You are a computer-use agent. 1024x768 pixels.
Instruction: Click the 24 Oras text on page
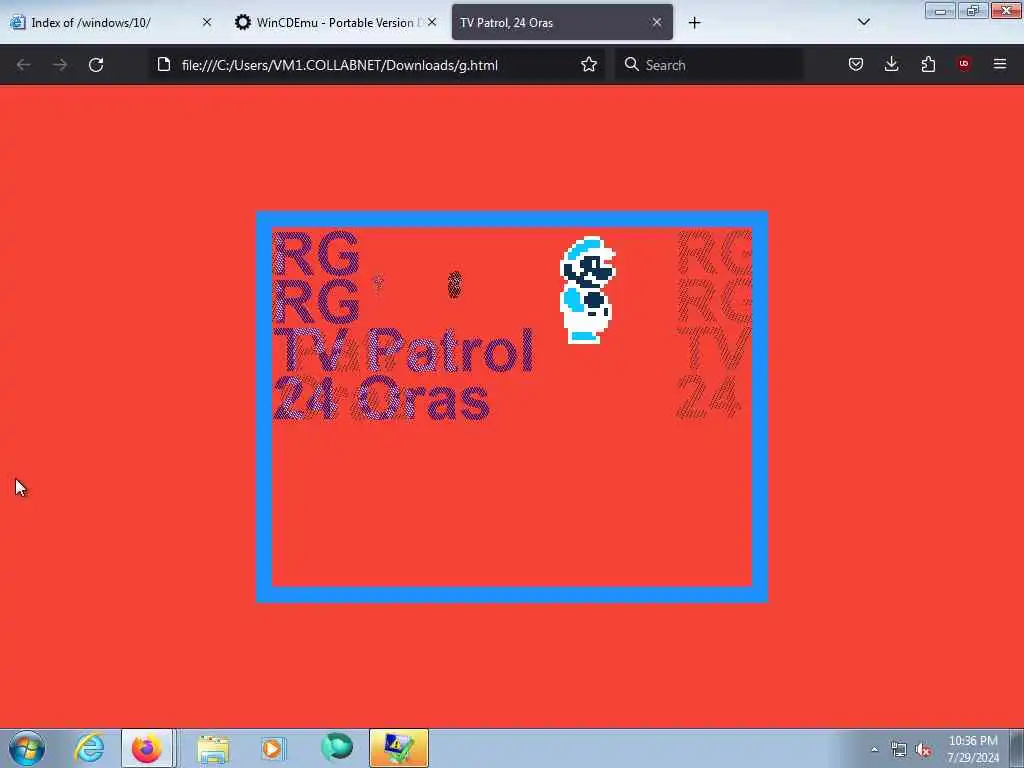381,398
